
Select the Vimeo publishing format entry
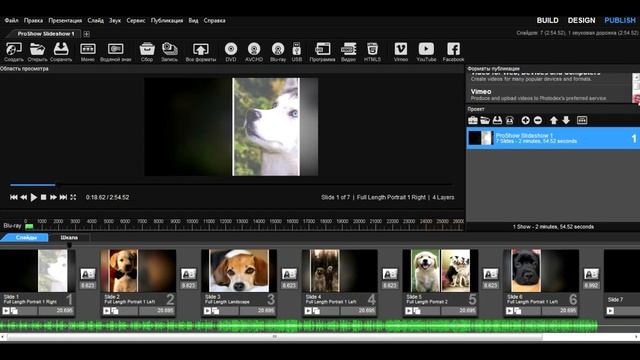[549, 94]
